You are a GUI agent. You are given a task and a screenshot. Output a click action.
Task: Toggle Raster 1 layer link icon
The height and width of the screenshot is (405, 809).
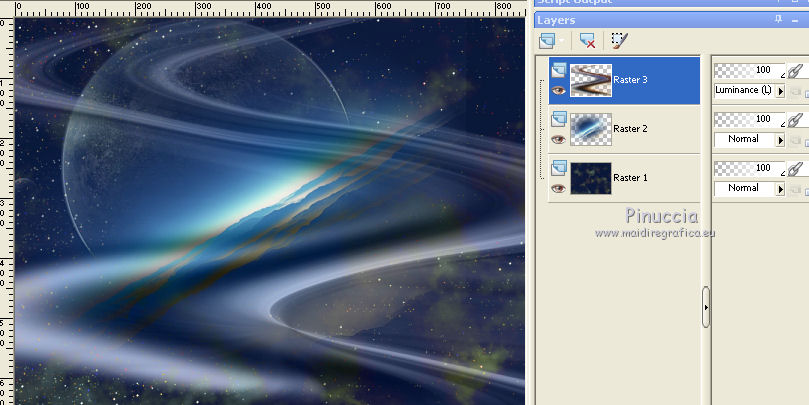click(x=796, y=168)
